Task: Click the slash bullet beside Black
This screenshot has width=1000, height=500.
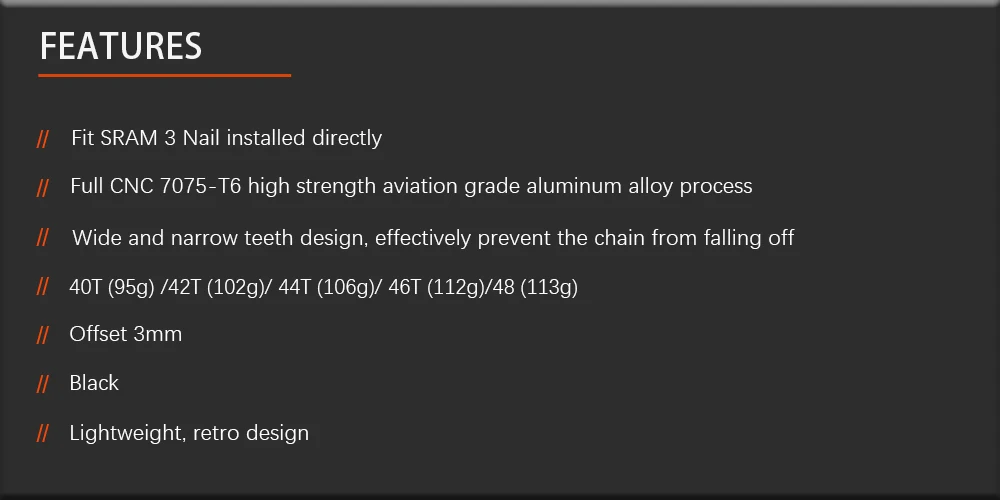Action: [43, 384]
